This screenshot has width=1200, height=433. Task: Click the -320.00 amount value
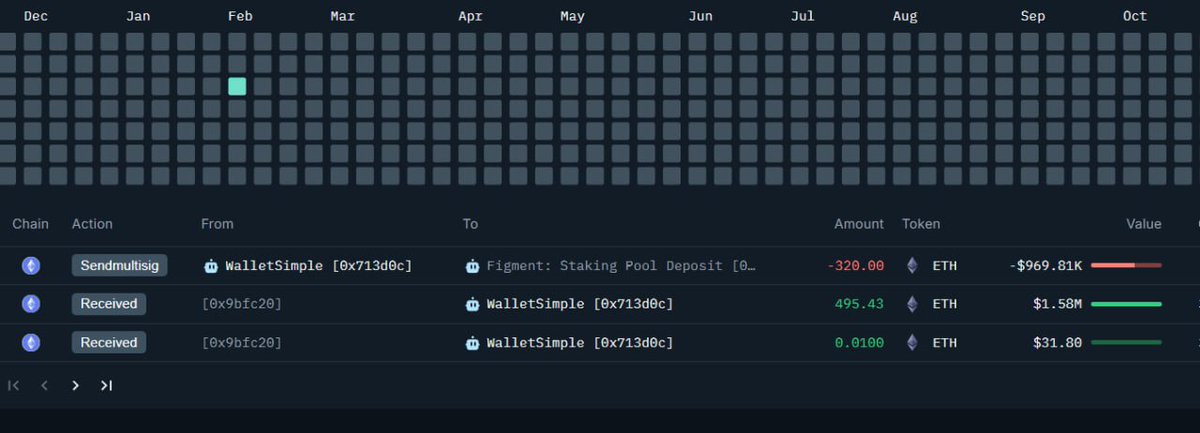tap(856, 265)
